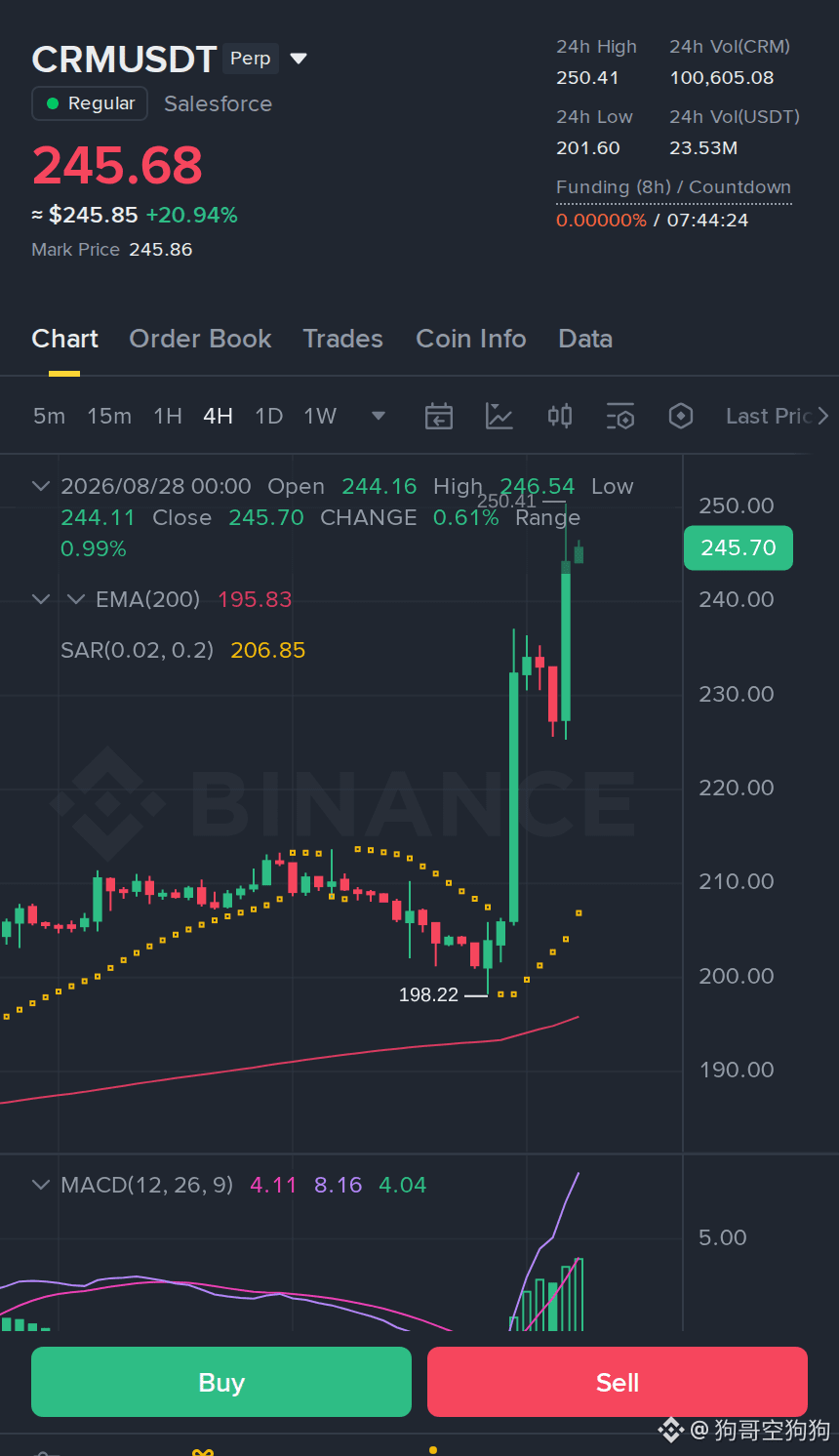Select the 1D timeframe
The image size is (839, 1456).
[x=268, y=417]
